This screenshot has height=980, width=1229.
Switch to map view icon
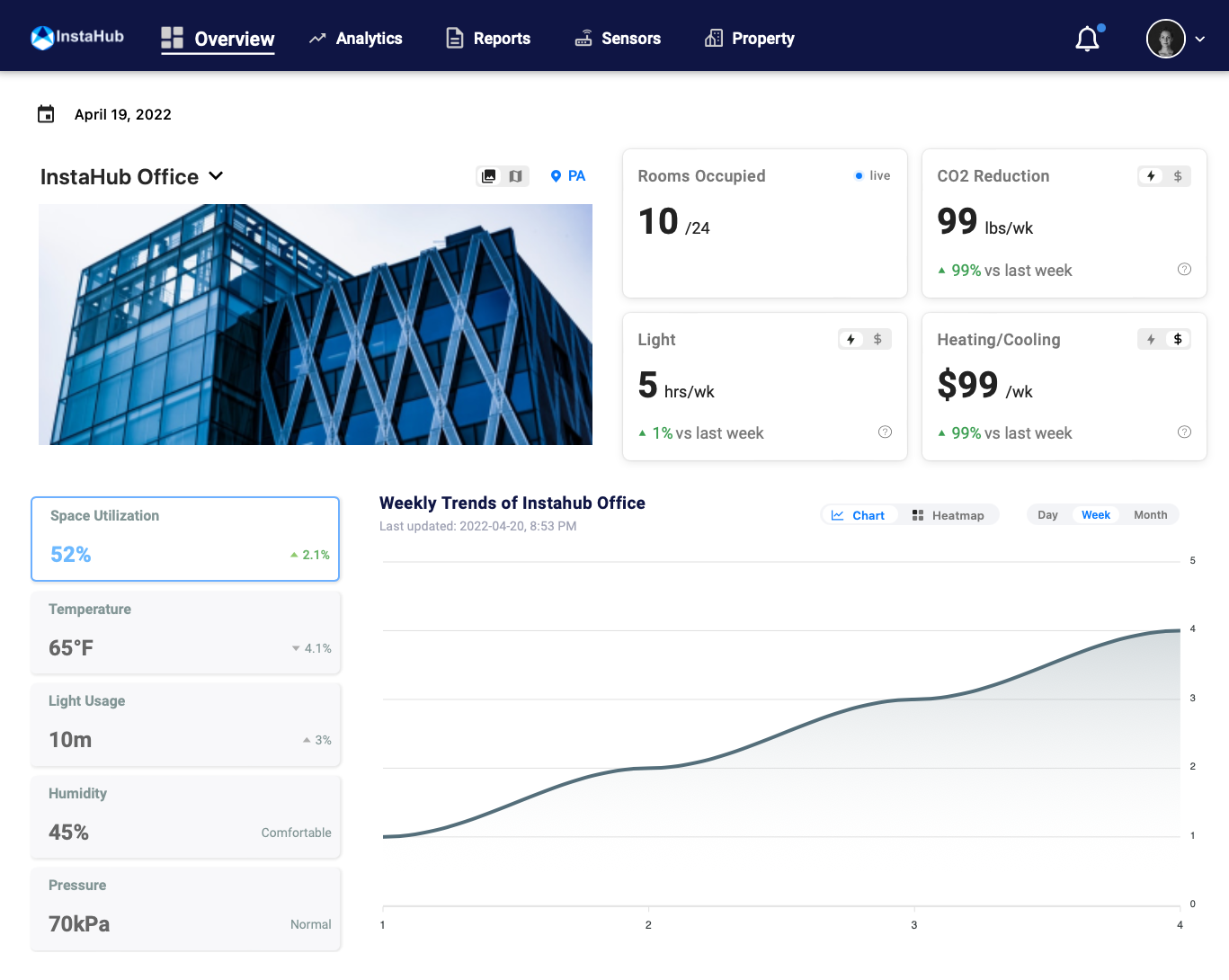click(515, 176)
